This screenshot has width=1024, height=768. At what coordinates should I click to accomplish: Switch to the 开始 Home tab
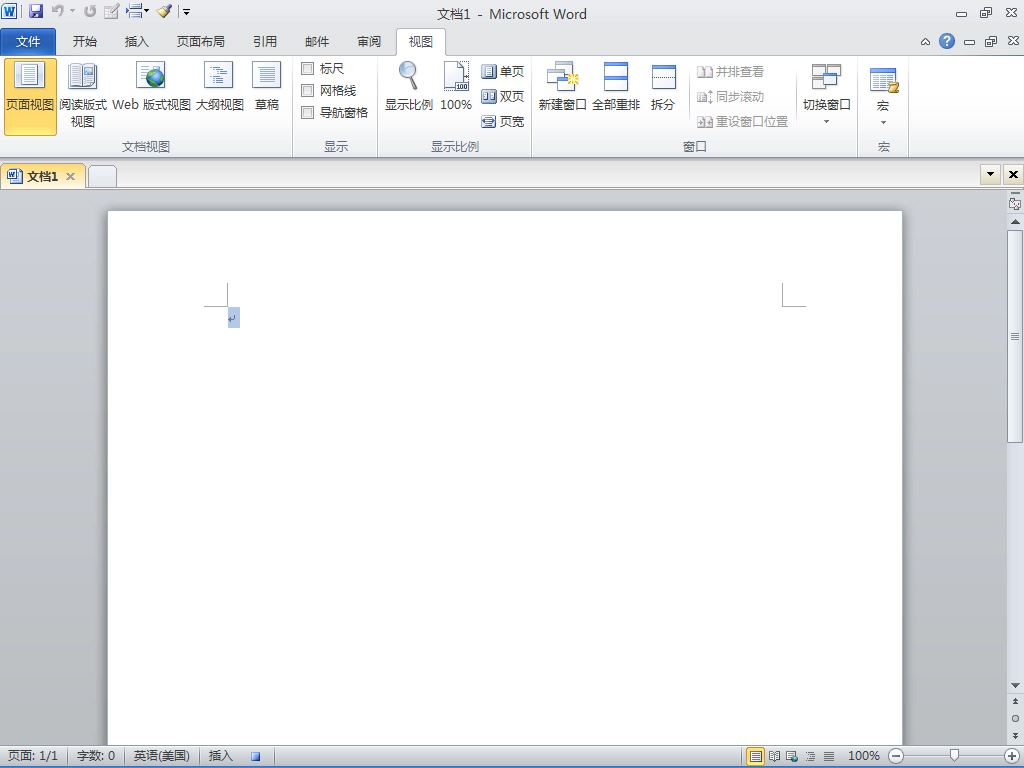pos(84,42)
